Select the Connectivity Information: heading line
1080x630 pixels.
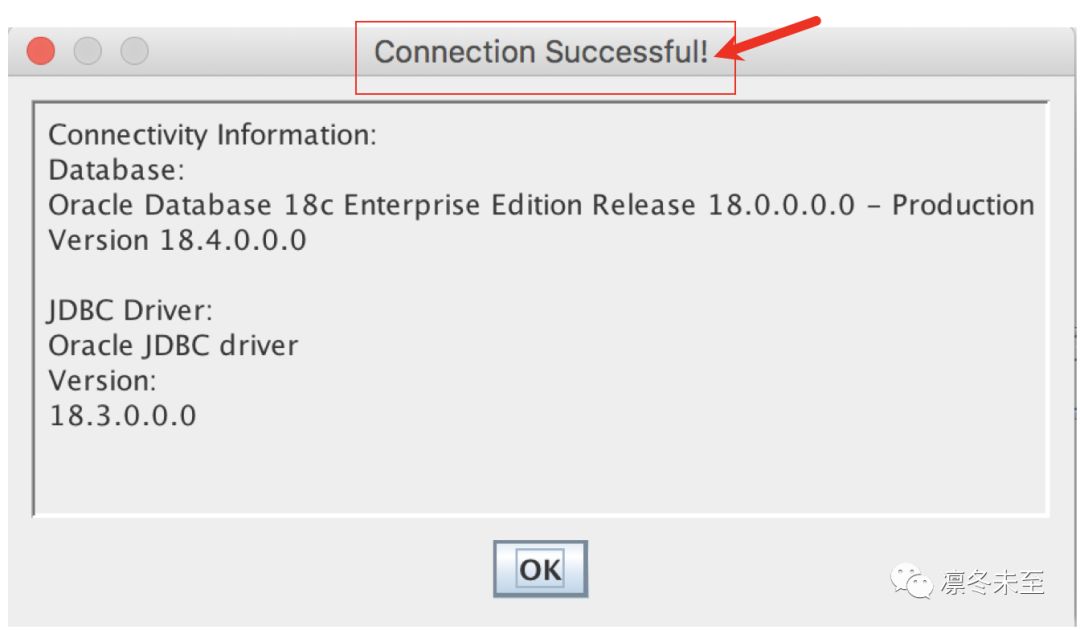coord(212,135)
